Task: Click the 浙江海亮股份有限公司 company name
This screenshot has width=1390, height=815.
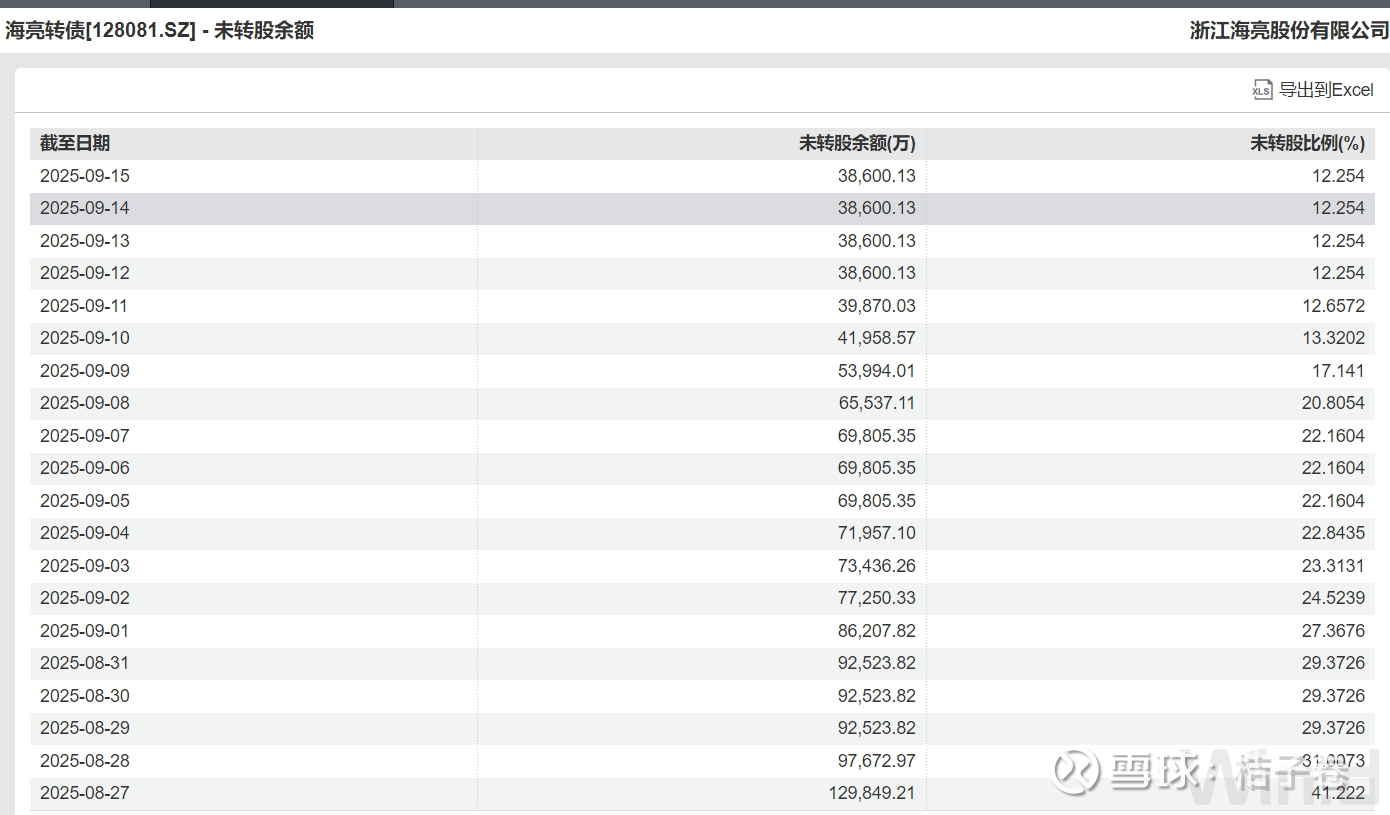Action: pyautogui.click(x=1288, y=30)
